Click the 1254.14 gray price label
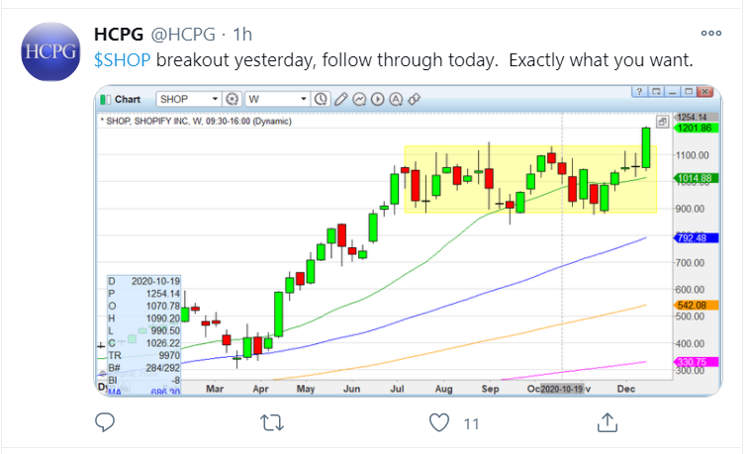748x454 pixels. [695, 117]
